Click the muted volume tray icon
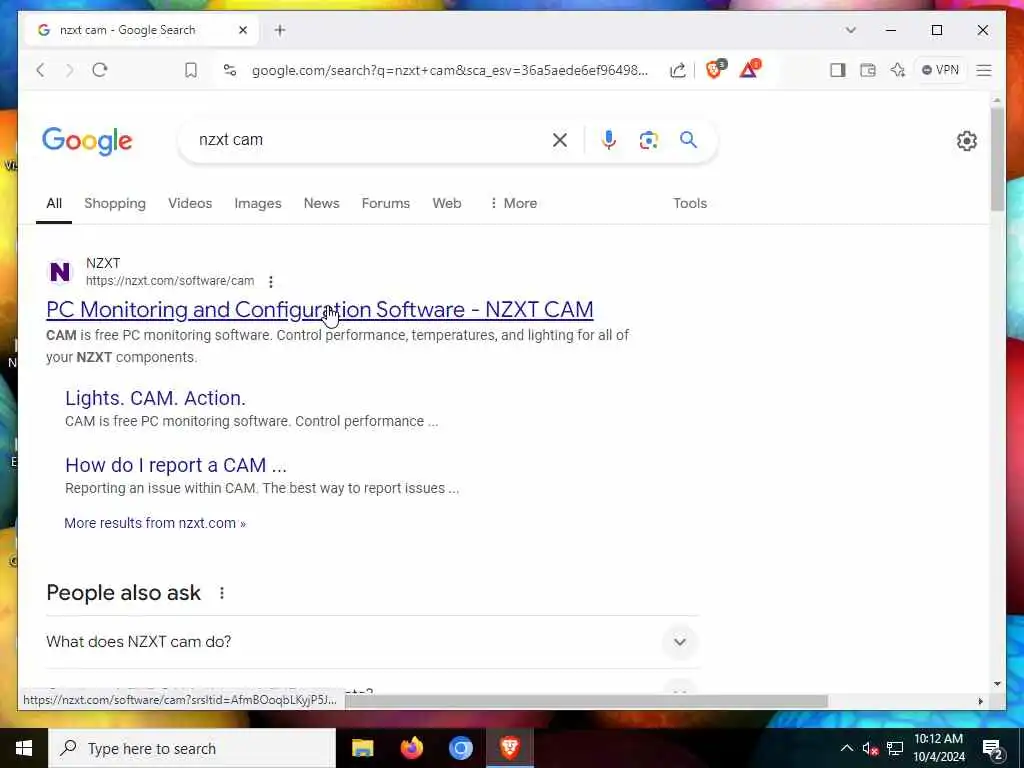 coord(871,748)
